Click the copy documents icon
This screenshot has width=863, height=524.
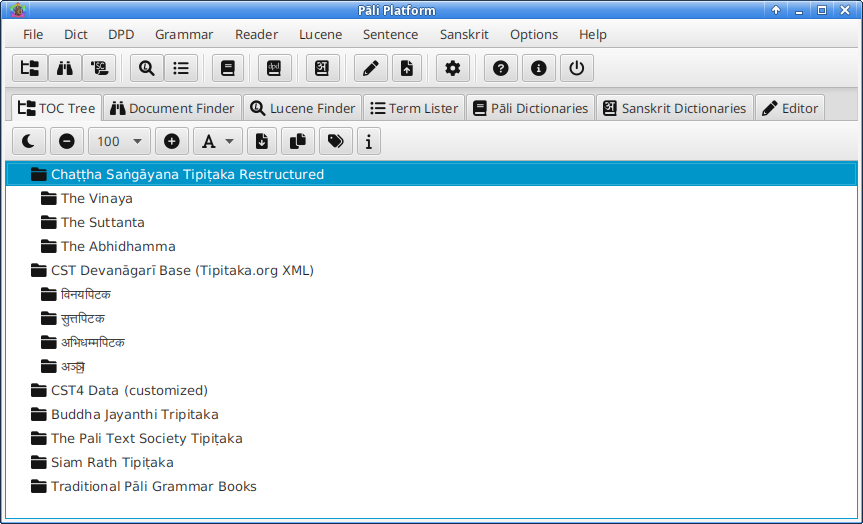click(x=298, y=141)
